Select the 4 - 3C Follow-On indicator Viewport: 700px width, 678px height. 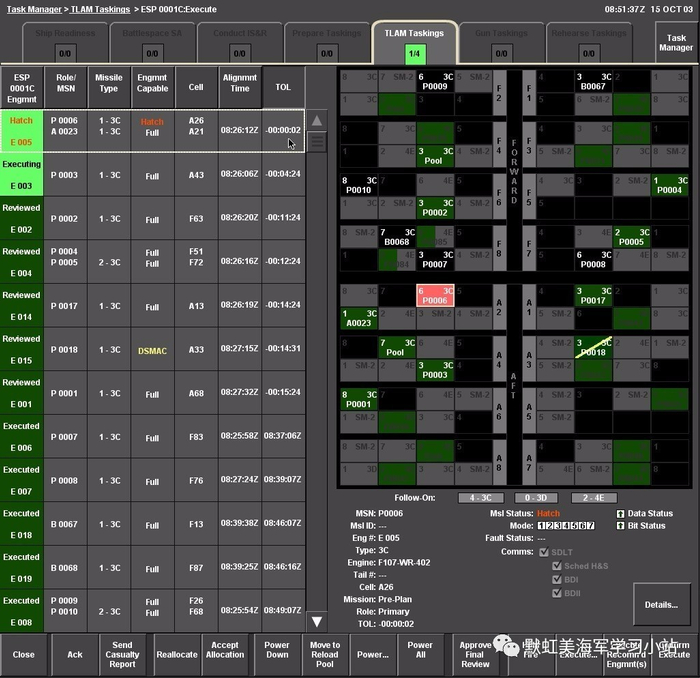pos(481,497)
